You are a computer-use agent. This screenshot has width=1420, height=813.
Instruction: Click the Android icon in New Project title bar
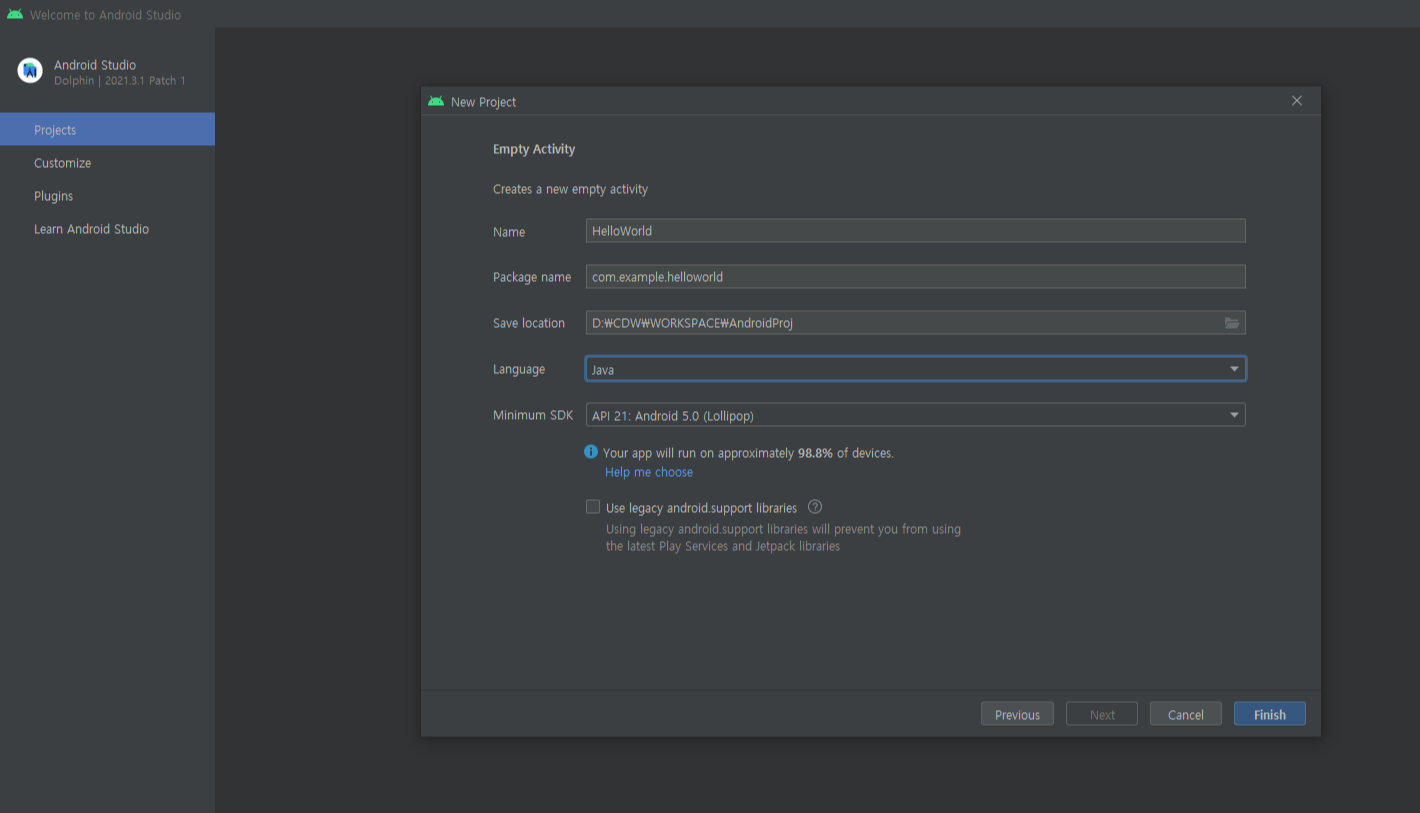pos(436,101)
